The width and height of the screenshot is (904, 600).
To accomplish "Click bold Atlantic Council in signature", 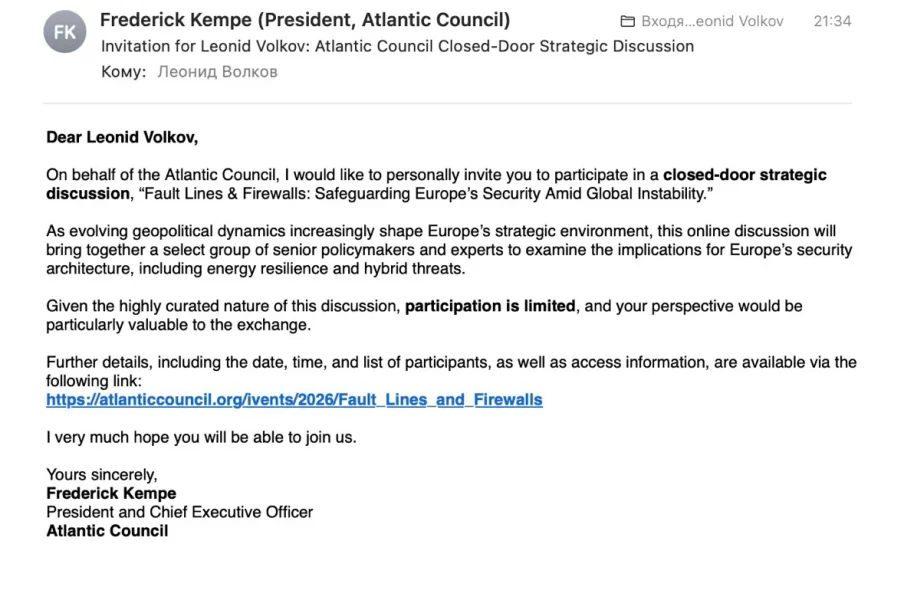I will point(107,531).
